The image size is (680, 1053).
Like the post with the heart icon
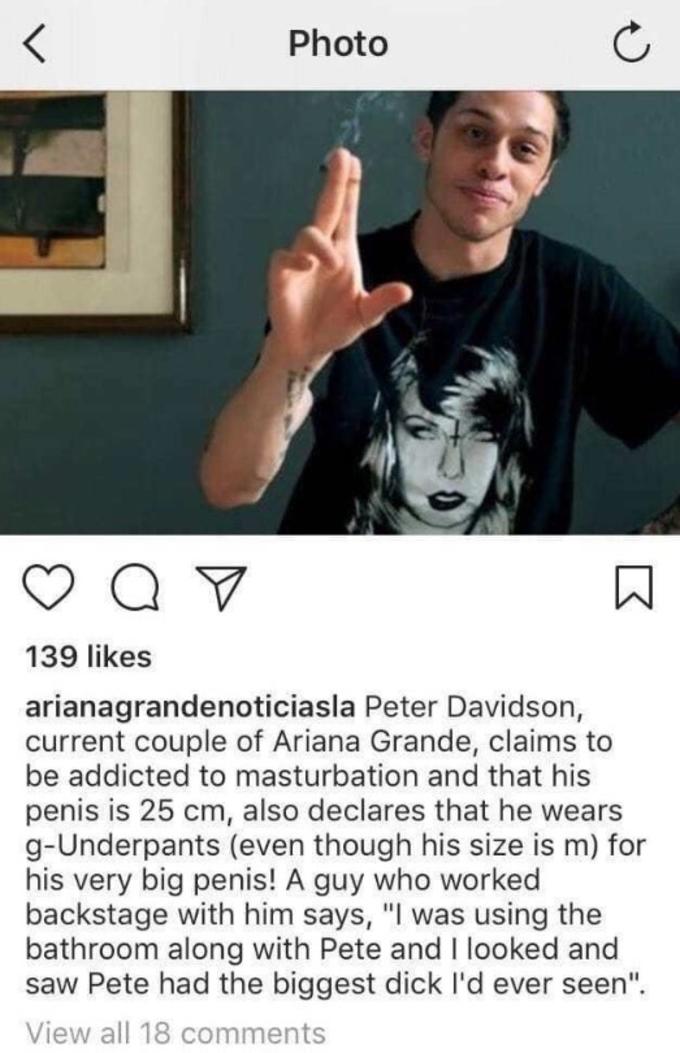(x=49, y=588)
